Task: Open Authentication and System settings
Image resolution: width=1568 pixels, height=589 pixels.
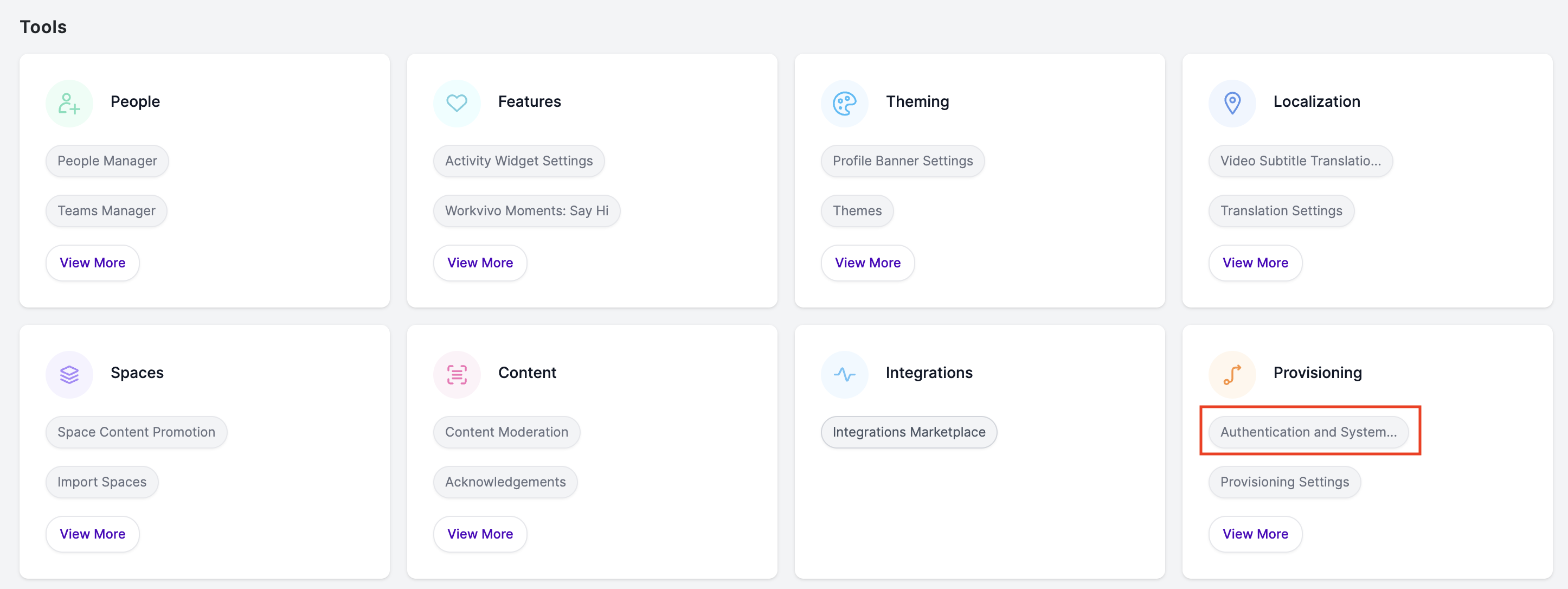Action: tap(1309, 432)
